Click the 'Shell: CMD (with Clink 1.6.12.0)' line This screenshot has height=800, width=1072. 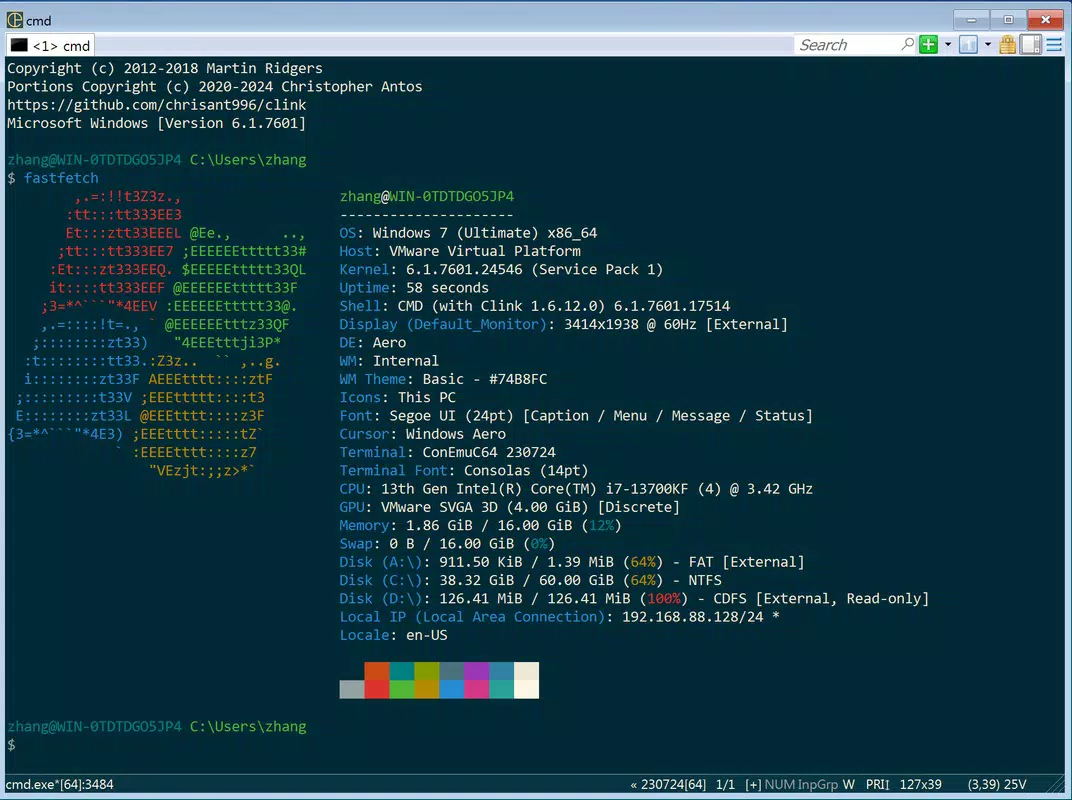[535, 306]
